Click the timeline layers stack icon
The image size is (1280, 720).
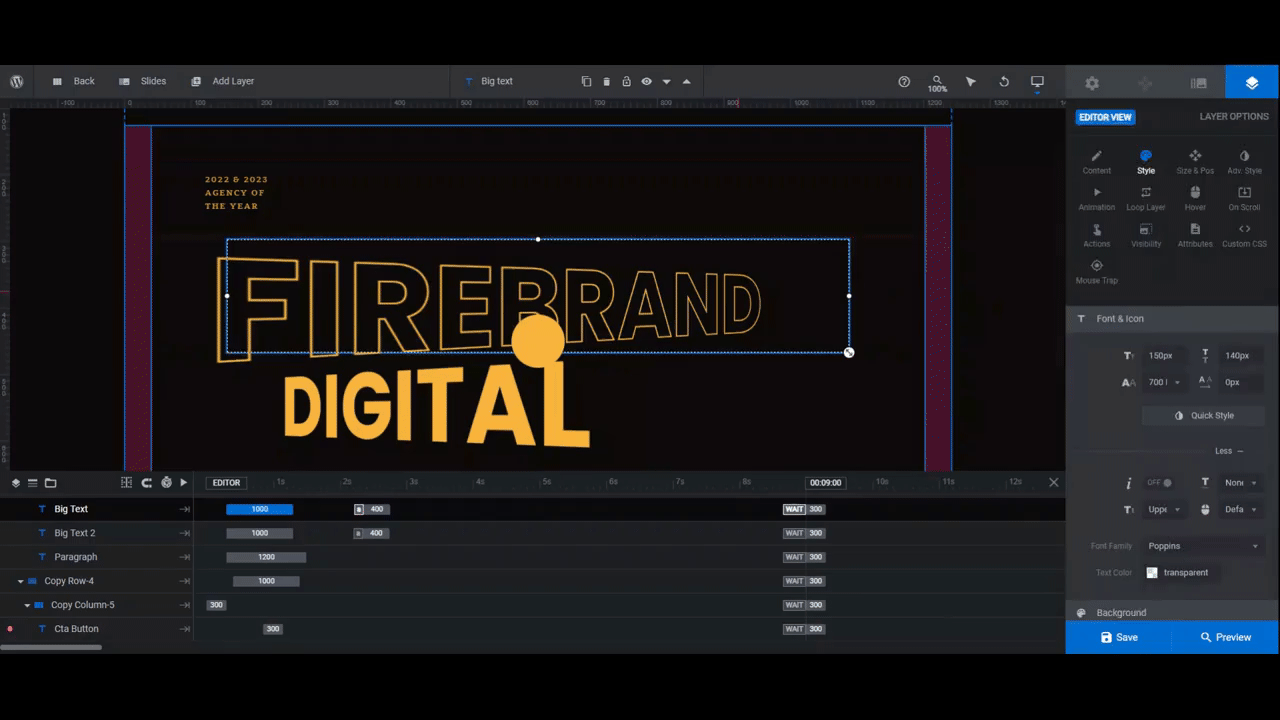tap(16, 483)
